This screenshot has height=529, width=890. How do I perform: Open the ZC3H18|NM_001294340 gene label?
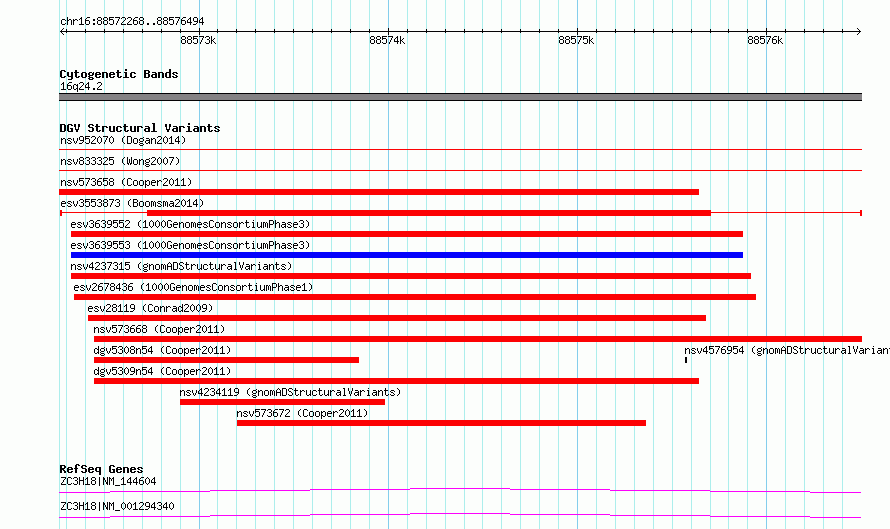(117, 506)
